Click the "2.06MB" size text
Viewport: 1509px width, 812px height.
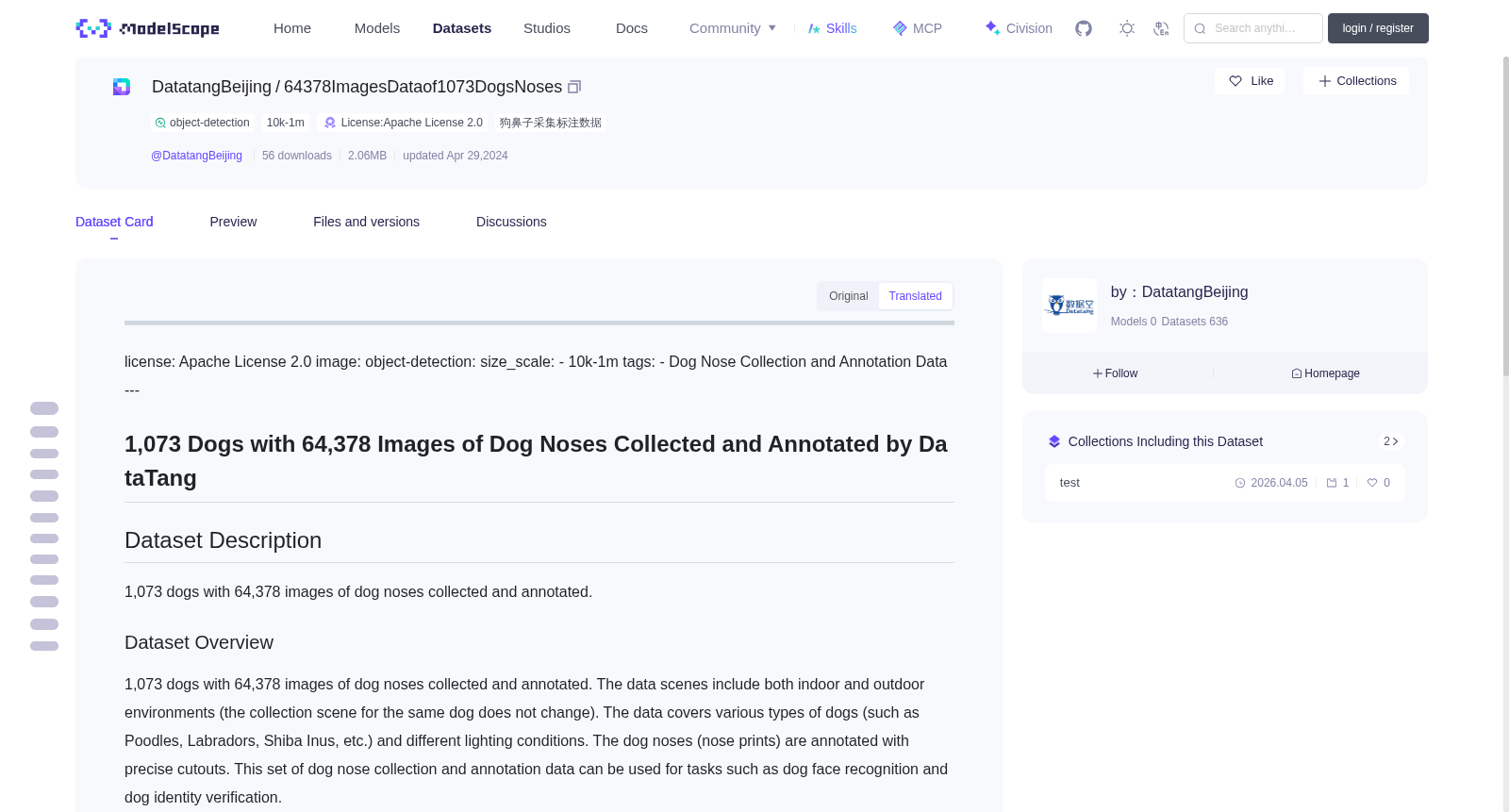(368, 156)
